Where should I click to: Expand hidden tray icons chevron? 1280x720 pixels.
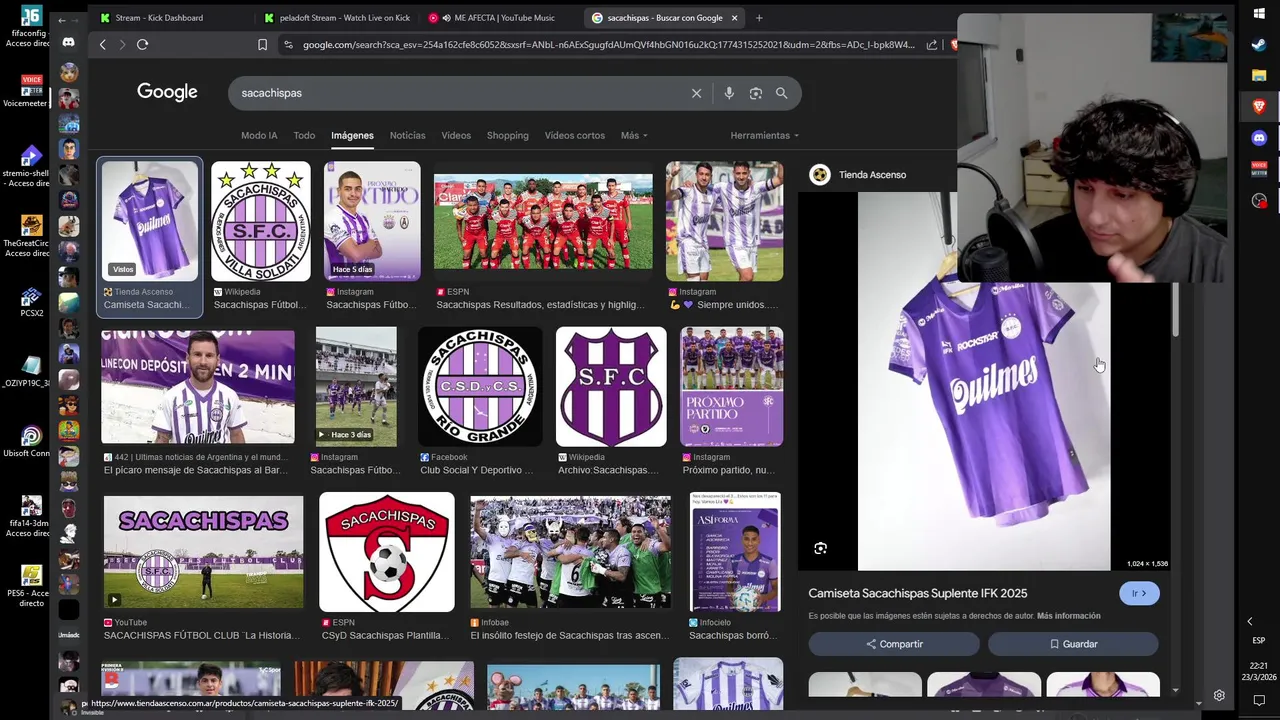1249,621
